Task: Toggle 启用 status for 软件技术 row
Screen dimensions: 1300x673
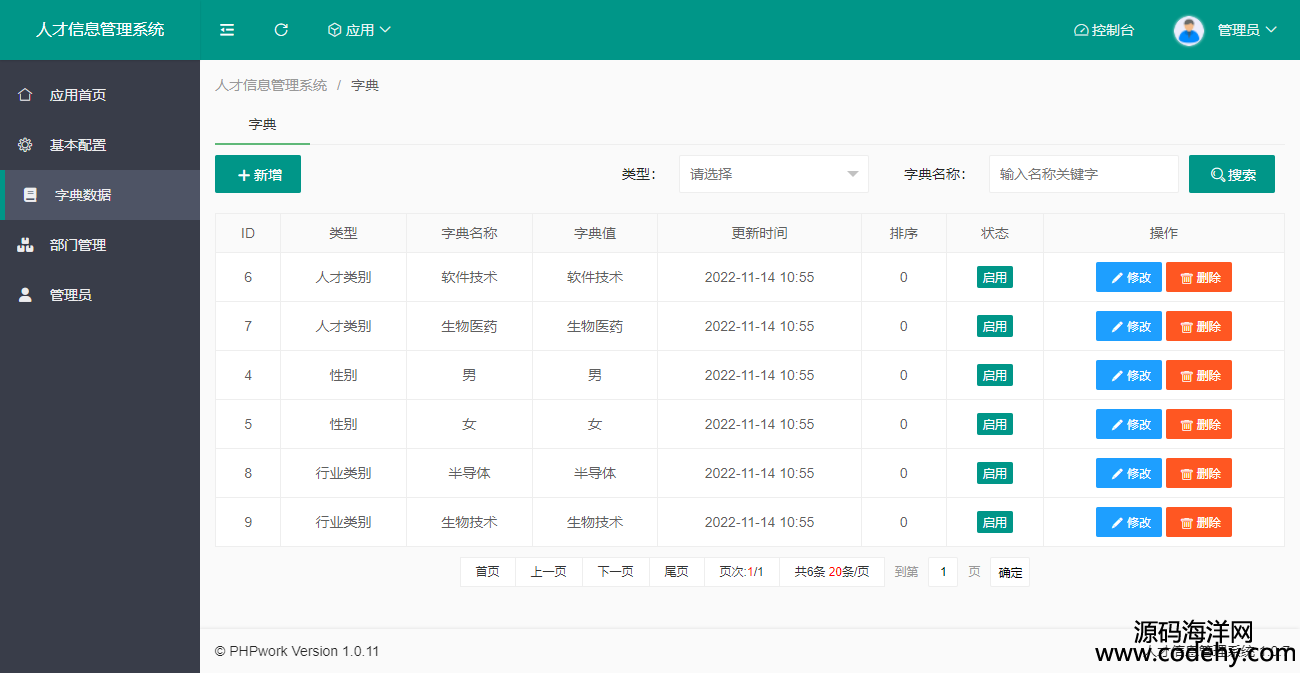Action: click(x=994, y=277)
